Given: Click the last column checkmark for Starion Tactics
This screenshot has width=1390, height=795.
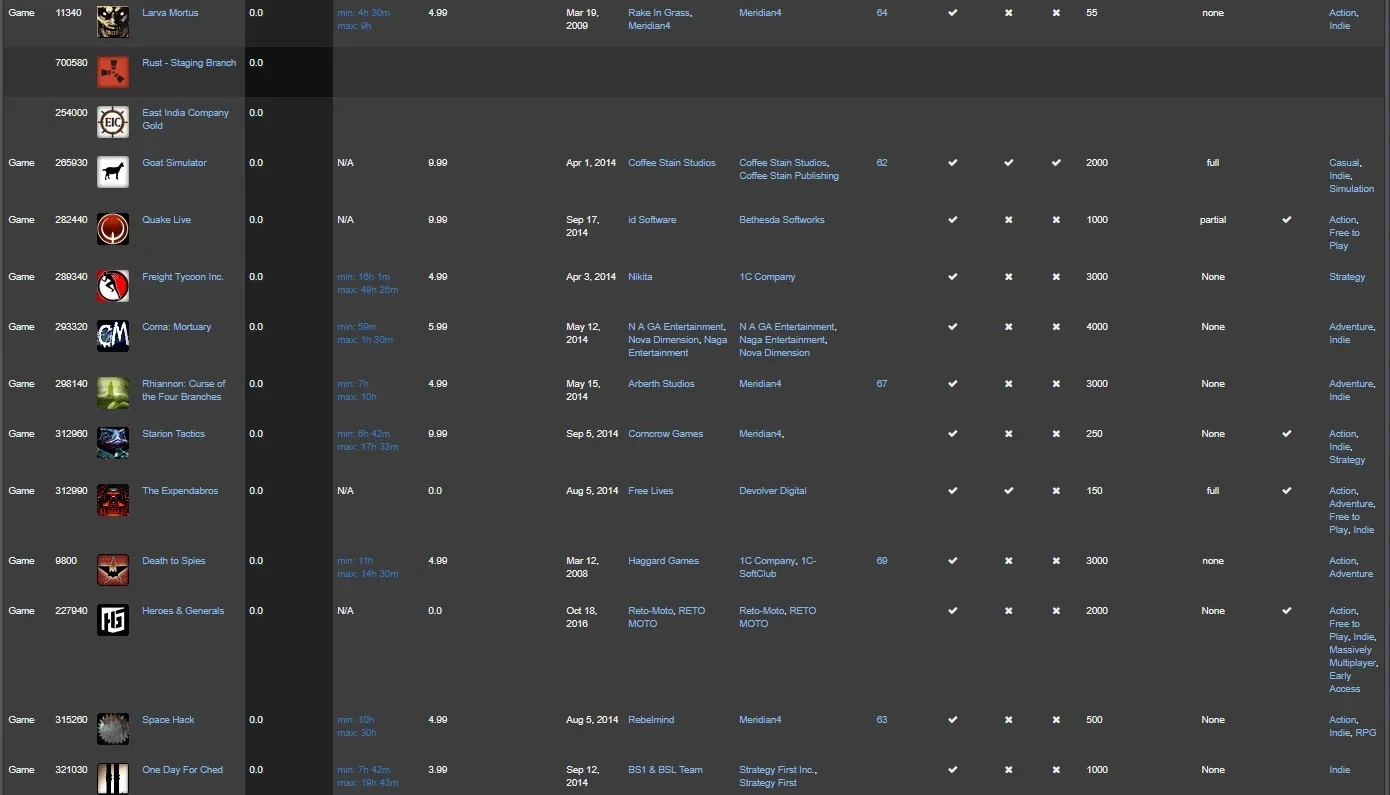Looking at the screenshot, I should click(1287, 434).
